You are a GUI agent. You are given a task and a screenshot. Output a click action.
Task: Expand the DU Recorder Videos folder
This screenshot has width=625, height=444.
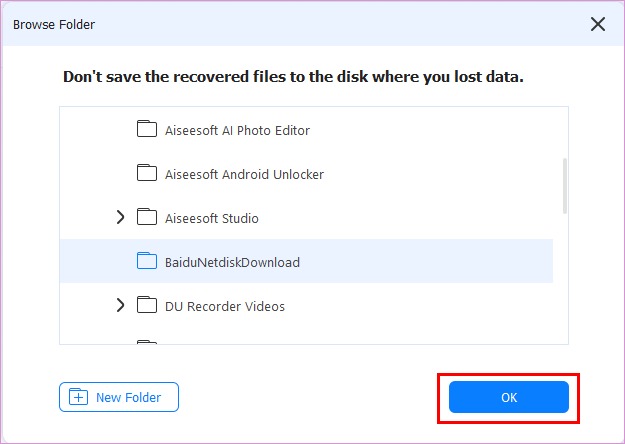point(120,306)
